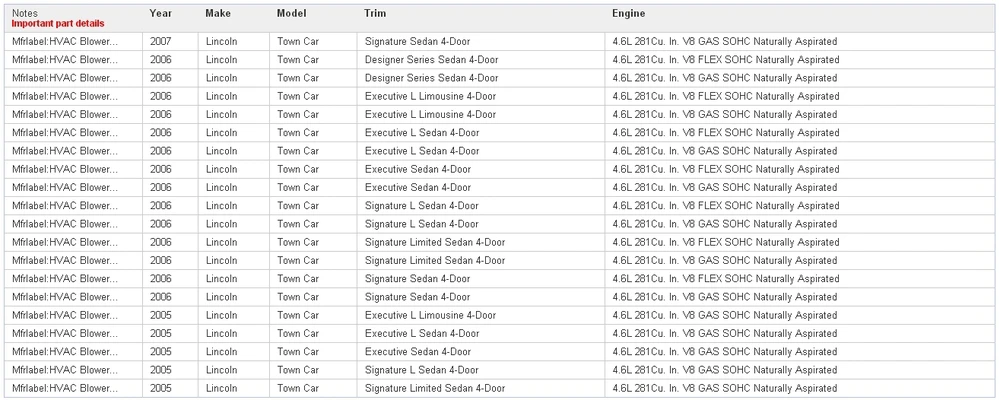Click the 2006 Executive Sedan GAS engine cell

pos(724,187)
